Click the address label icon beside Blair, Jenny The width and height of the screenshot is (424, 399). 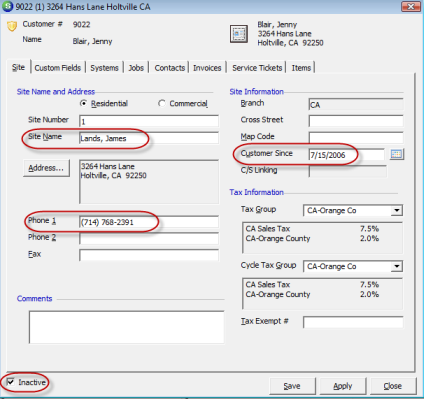pyautogui.click(x=239, y=34)
